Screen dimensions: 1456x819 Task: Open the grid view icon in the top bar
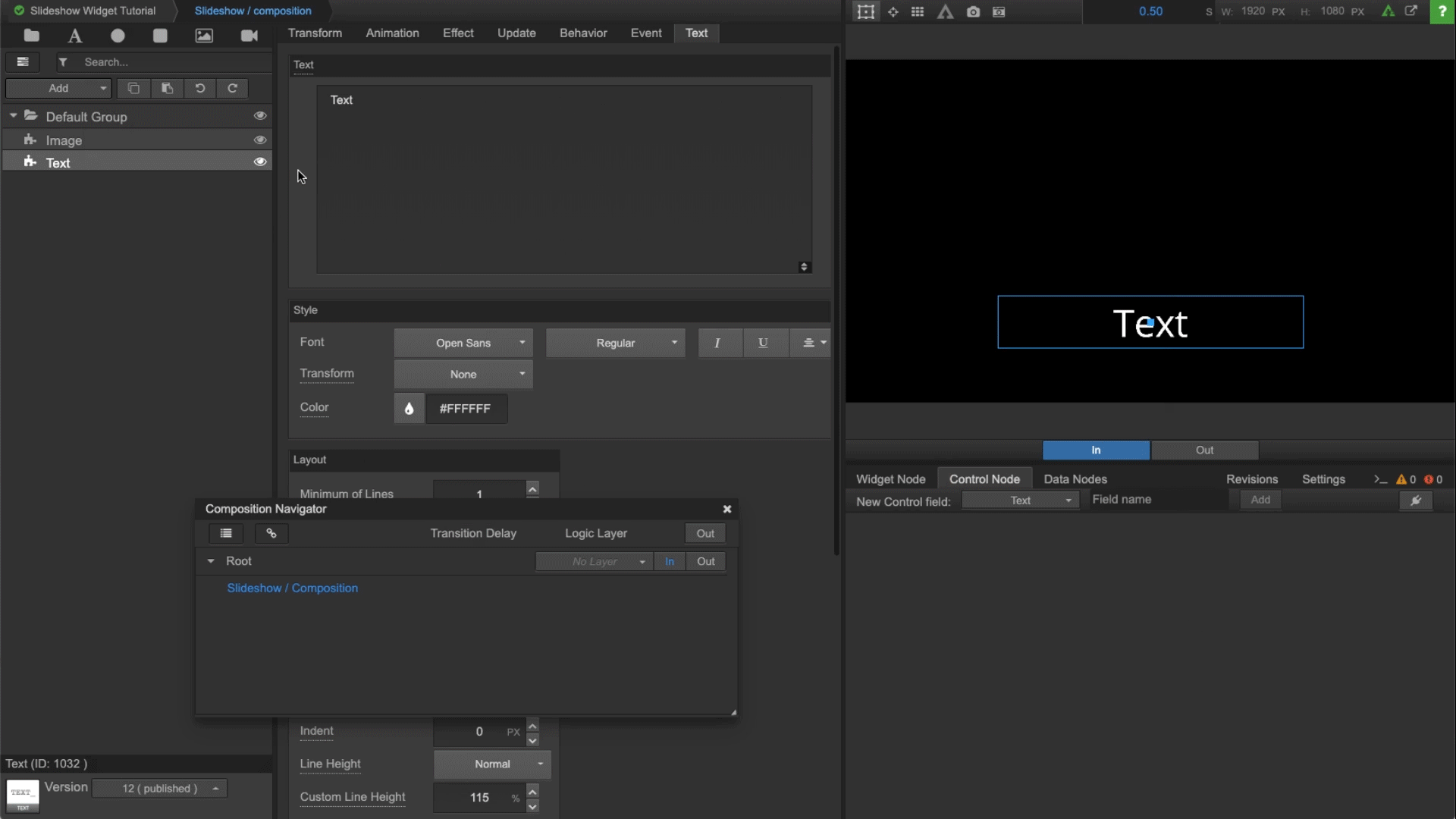click(x=918, y=11)
